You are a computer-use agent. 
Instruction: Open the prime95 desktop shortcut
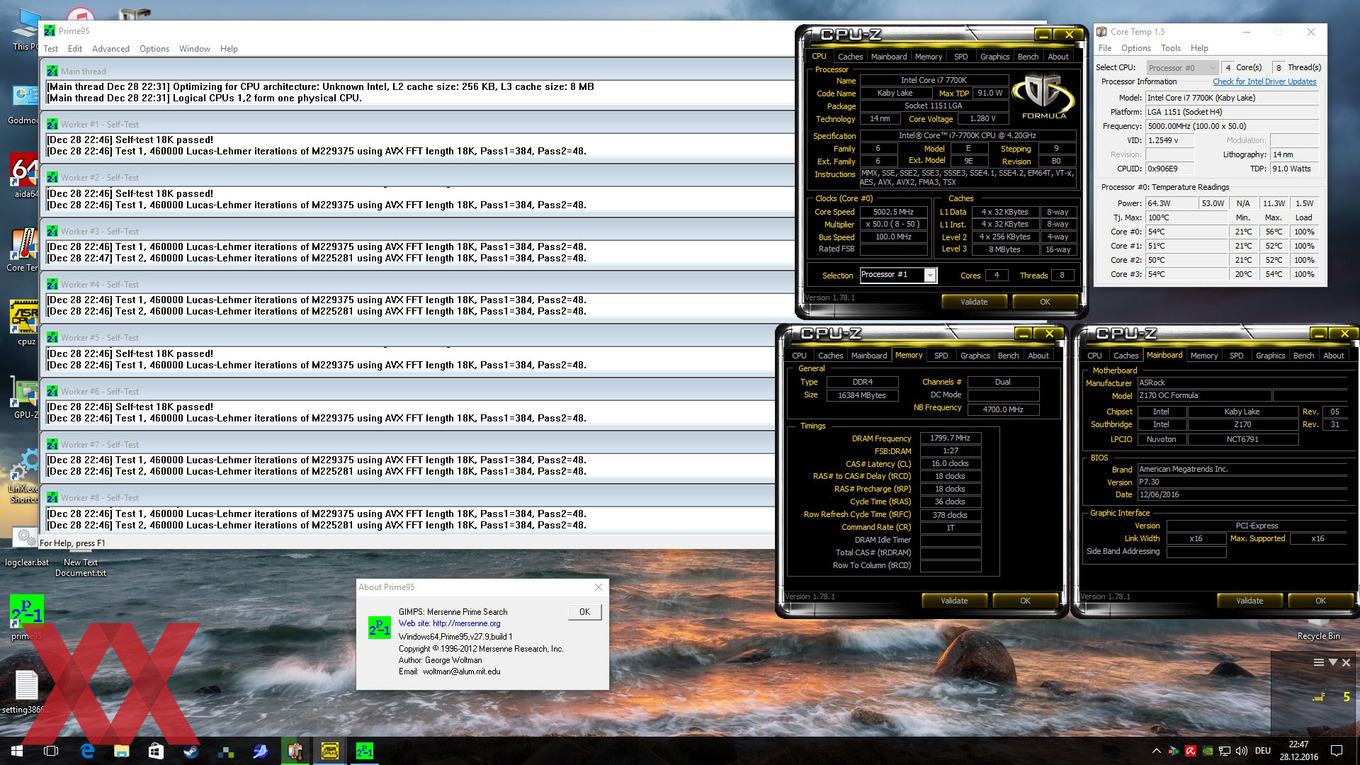[x=26, y=617]
